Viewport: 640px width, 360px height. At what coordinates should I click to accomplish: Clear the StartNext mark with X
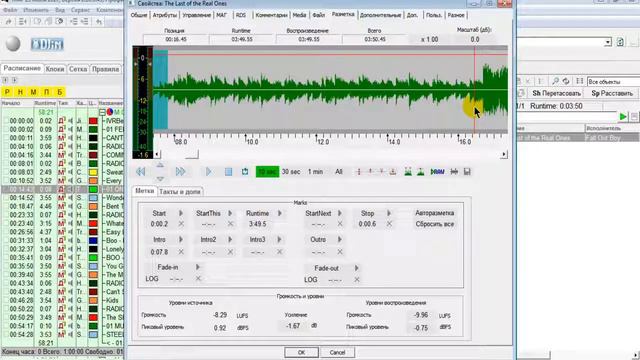[x=340, y=224]
